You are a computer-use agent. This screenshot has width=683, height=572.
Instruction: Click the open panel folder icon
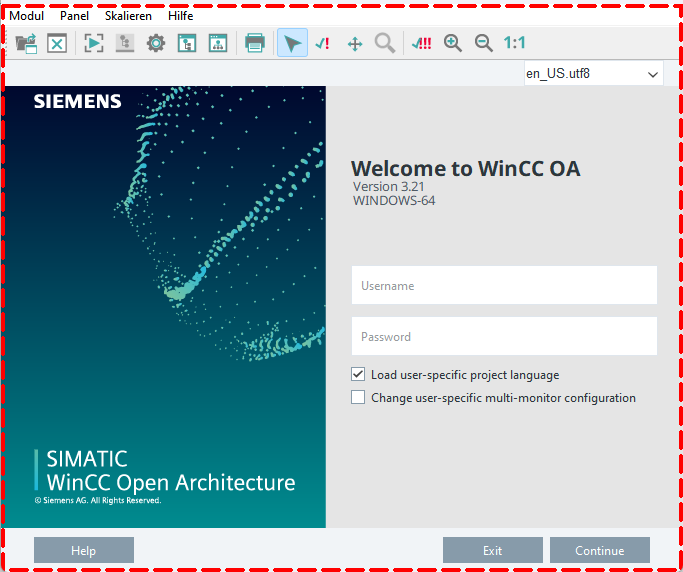coord(26,43)
